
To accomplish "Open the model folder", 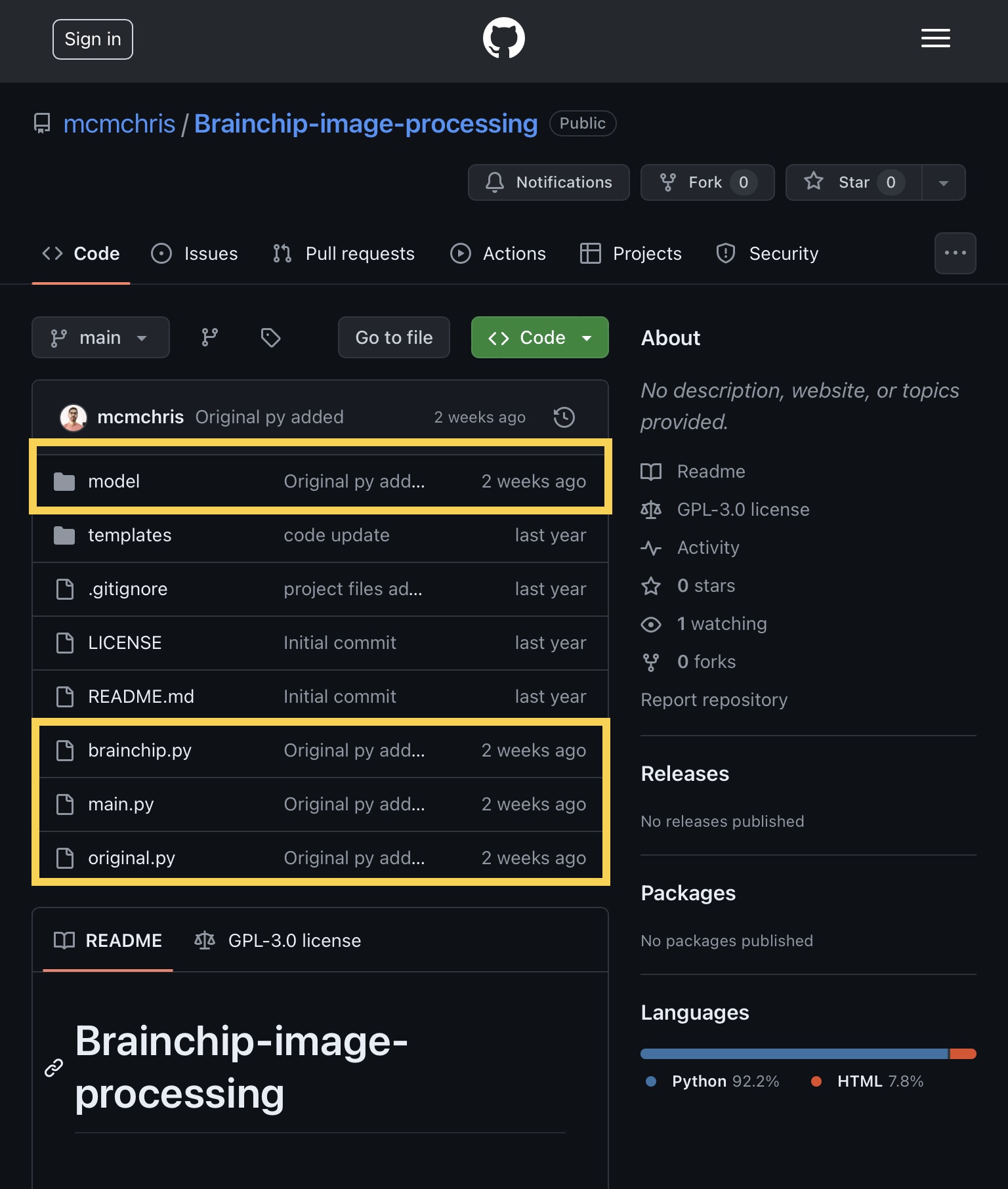I will coord(114,482).
